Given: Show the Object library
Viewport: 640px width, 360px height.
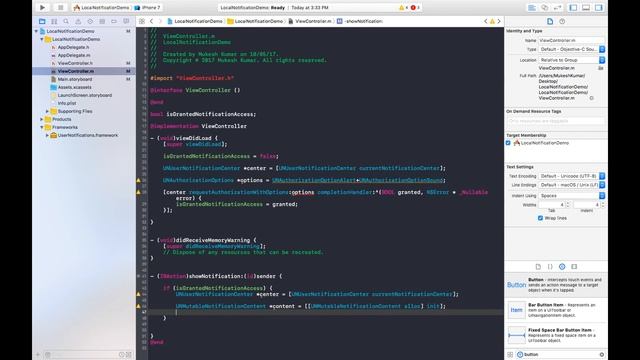Looking at the screenshot, I should click(562, 267).
